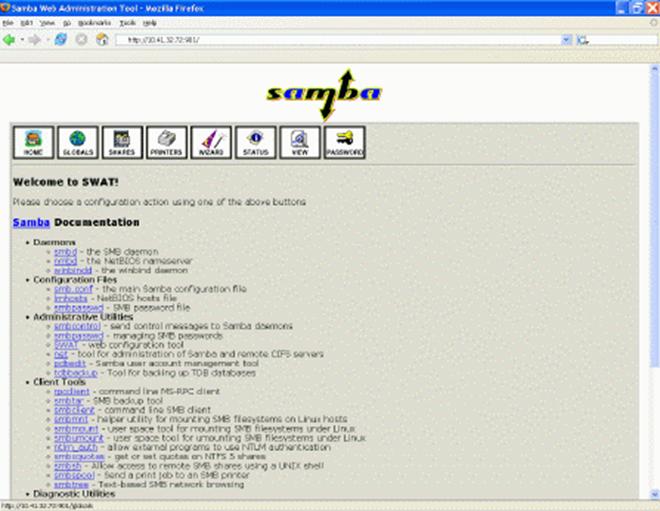660x511 pixels.
Task: Open the Printers configuration icon
Action: coord(167,142)
